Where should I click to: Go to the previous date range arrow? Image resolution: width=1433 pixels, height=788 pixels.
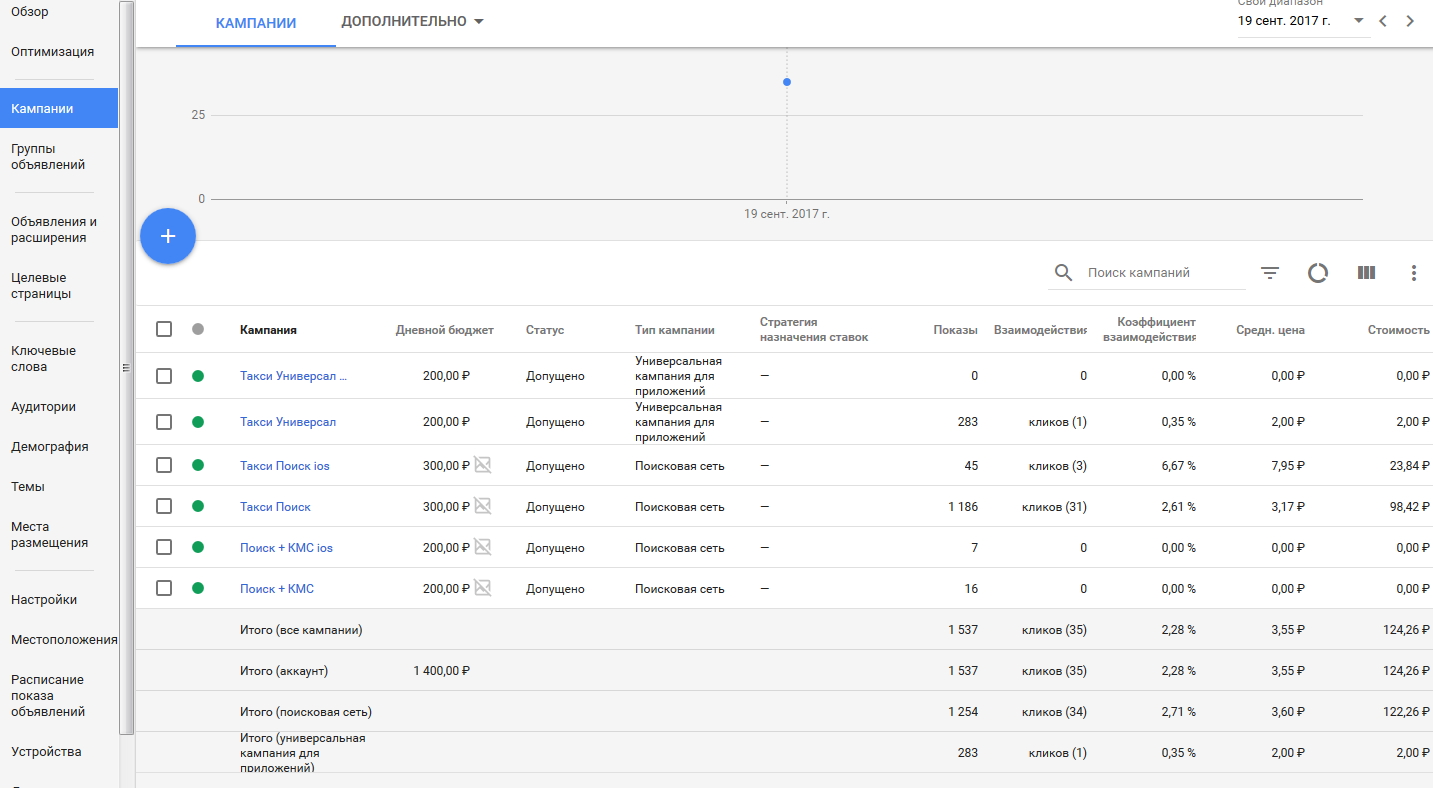click(x=1383, y=21)
